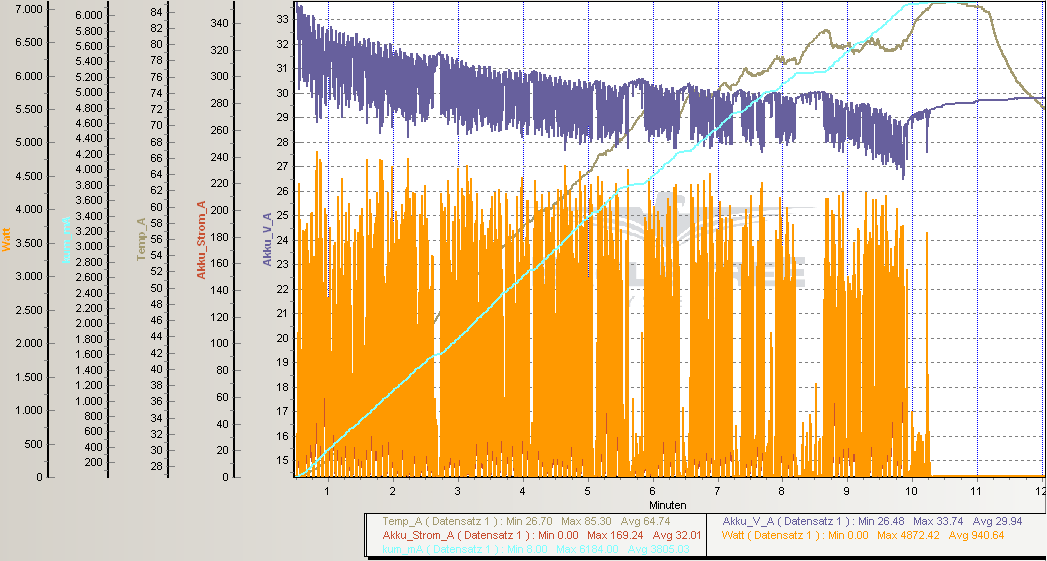1047x561 pixels.
Task: Click the 5.800 tick on kum_mA axis
Action: [89, 31]
